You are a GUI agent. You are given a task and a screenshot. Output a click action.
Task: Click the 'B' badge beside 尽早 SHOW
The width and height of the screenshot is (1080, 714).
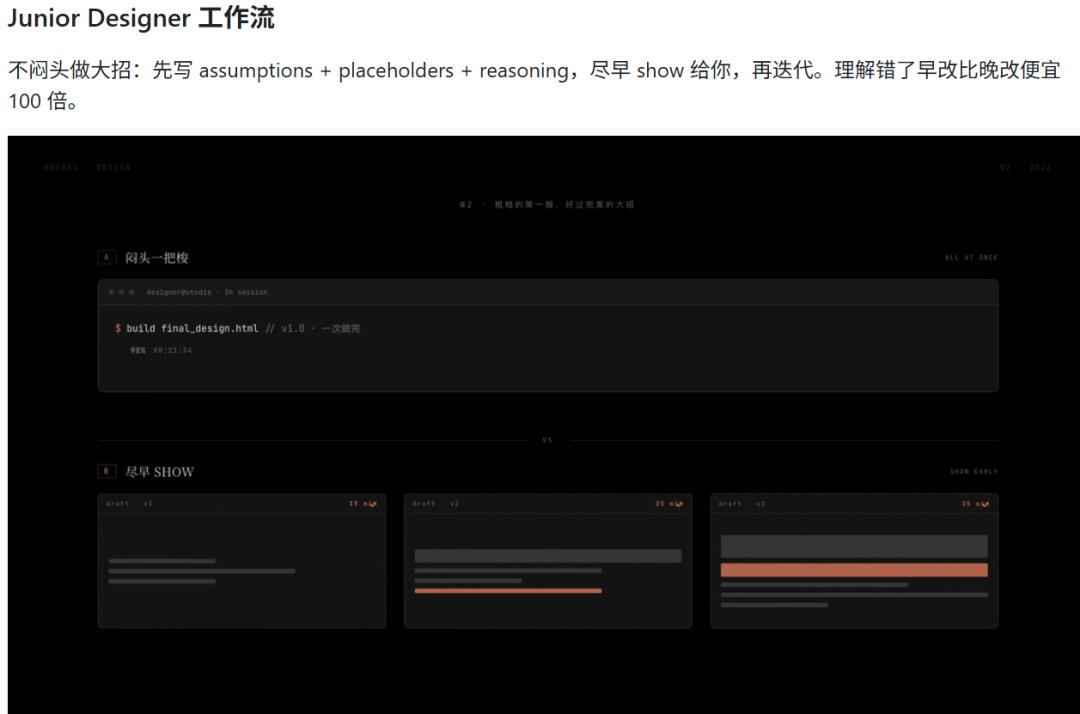pyautogui.click(x=106, y=472)
